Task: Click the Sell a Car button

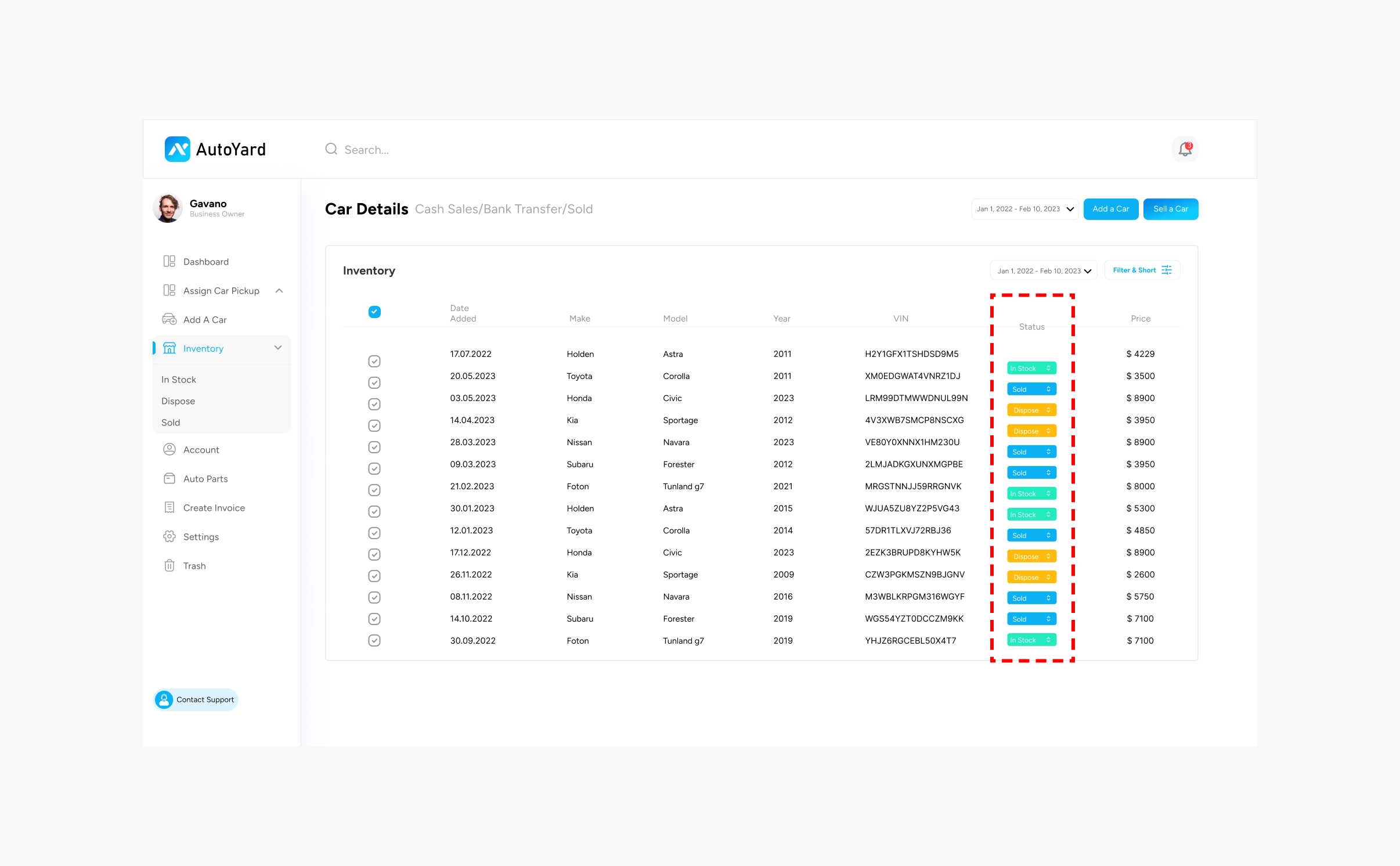Action: (x=1170, y=209)
